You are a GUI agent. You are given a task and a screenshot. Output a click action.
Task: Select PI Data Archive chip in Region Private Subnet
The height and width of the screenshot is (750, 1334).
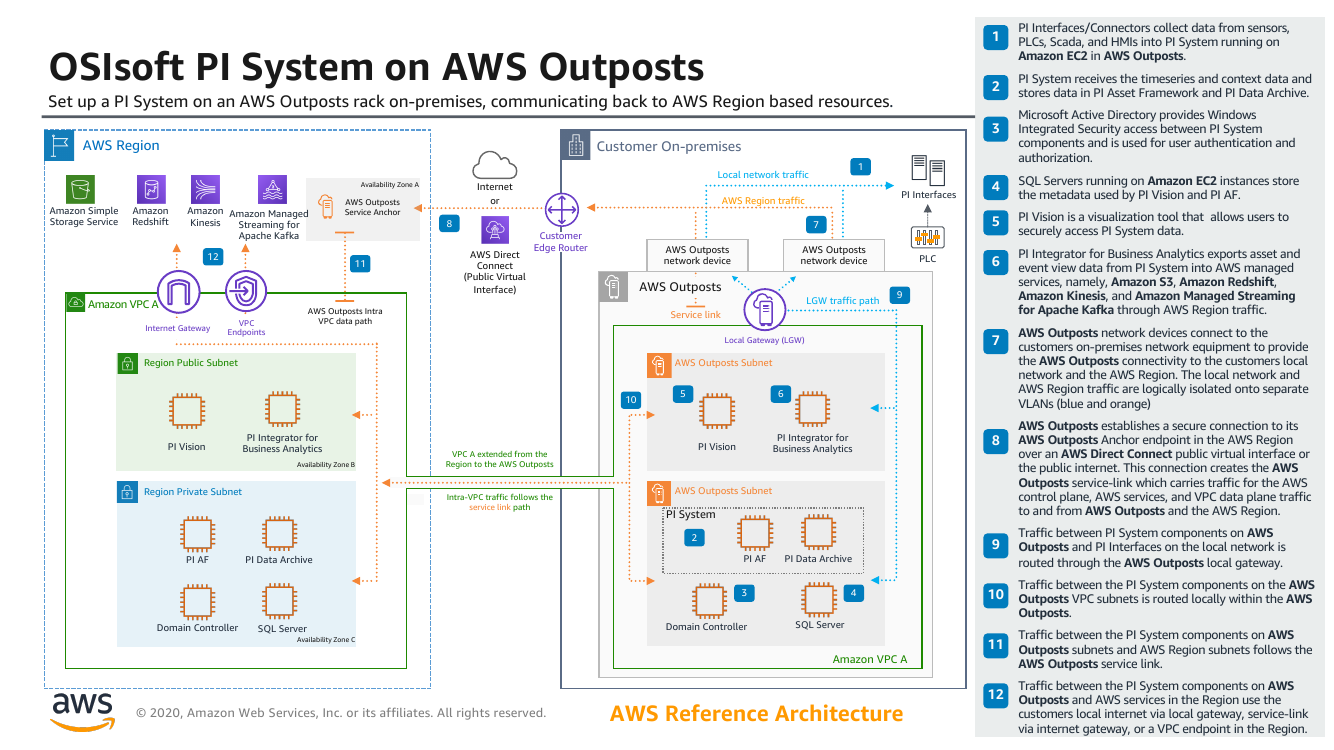point(278,533)
